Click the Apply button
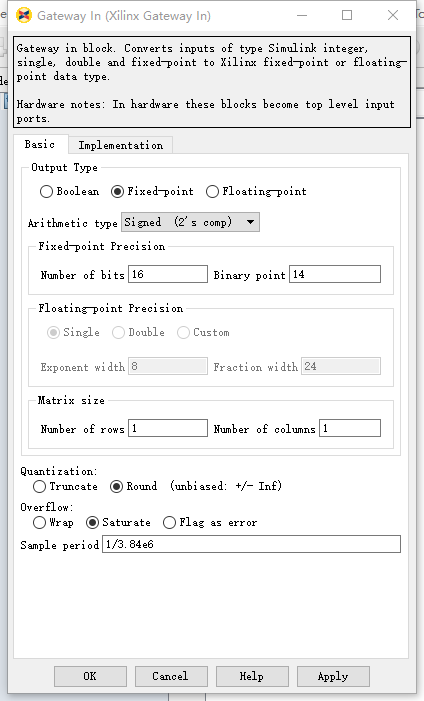This screenshot has width=424, height=701. coord(333,676)
